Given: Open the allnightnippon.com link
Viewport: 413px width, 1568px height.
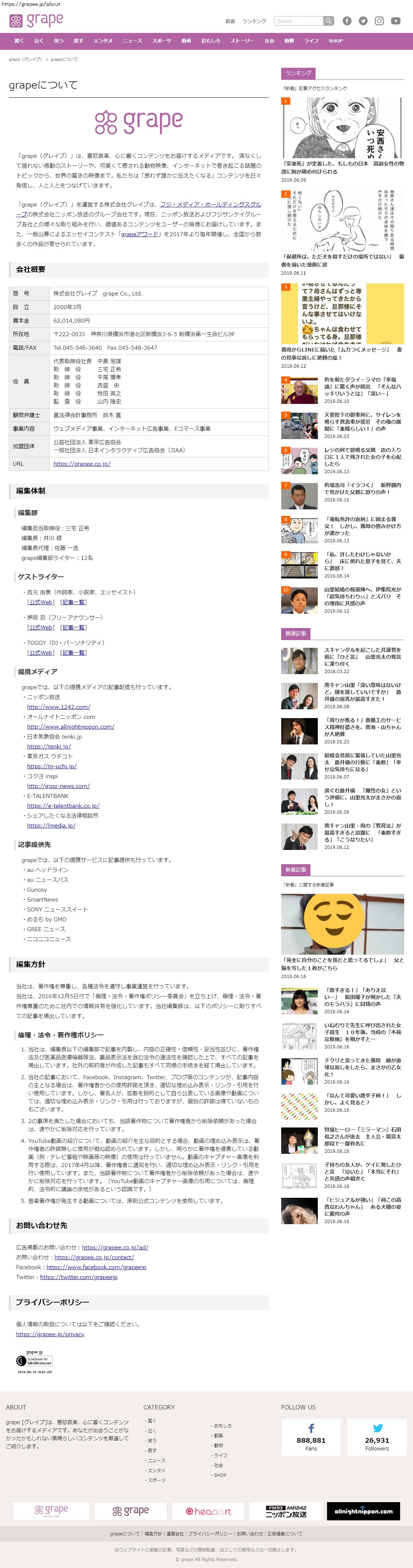Looking at the screenshot, I should pos(71,726).
